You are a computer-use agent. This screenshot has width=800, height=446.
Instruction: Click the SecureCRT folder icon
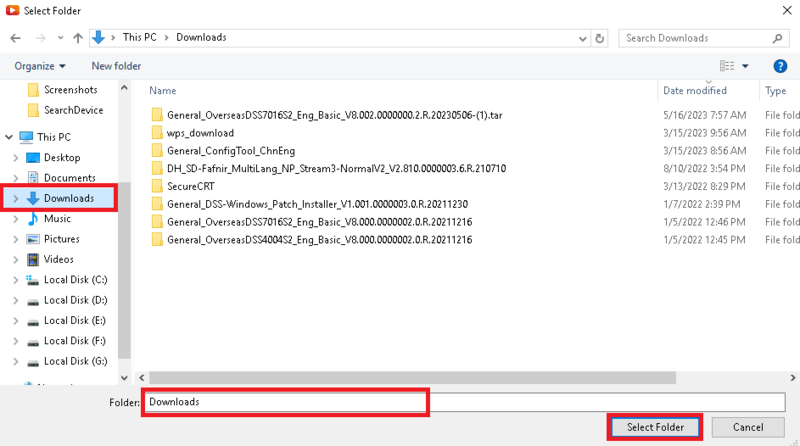(x=157, y=186)
